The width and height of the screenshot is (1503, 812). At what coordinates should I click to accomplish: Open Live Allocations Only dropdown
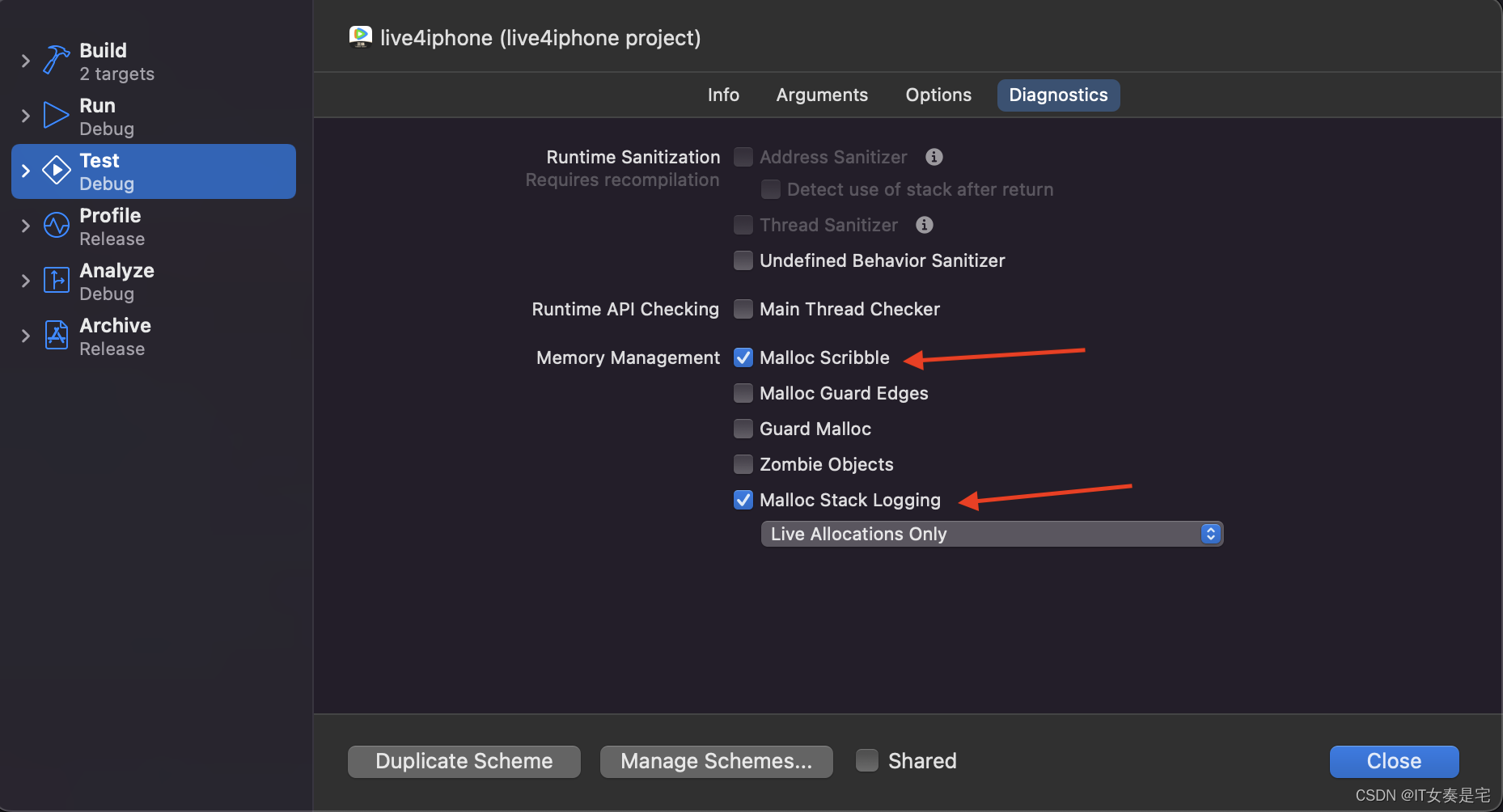pos(992,534)
